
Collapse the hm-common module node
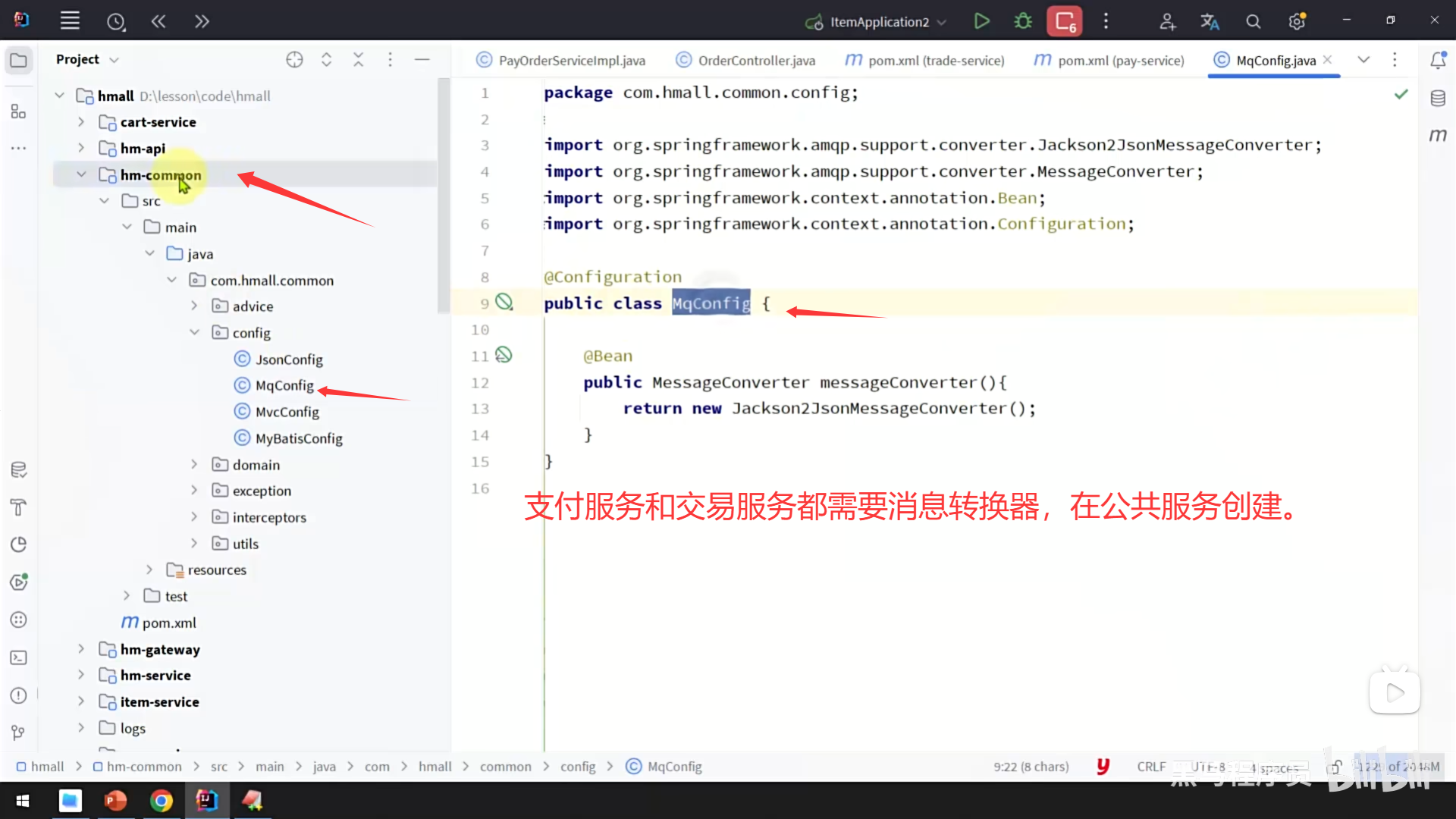point(81,175)
